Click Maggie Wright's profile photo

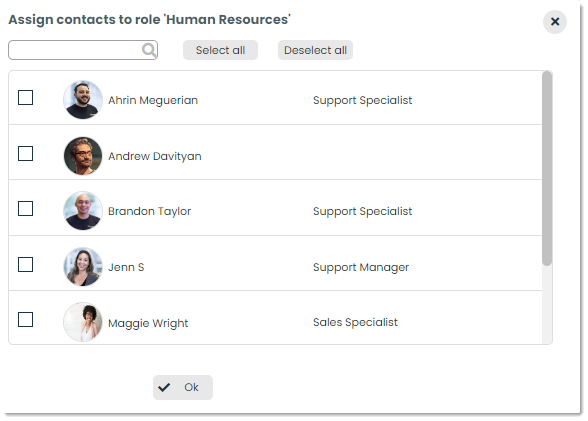pos(83,322)
